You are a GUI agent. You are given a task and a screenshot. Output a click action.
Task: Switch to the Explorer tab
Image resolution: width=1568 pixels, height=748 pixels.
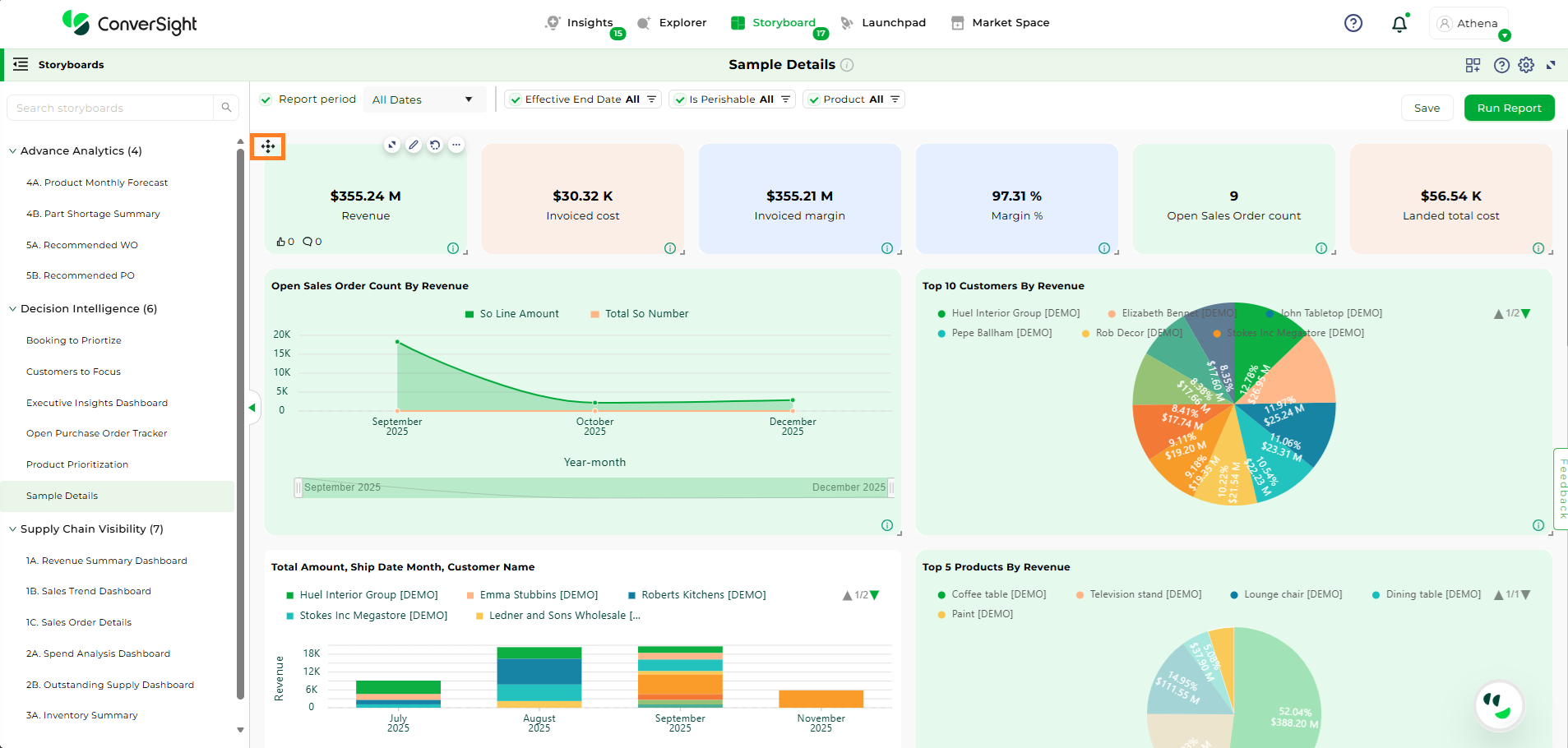click(673, 23)
